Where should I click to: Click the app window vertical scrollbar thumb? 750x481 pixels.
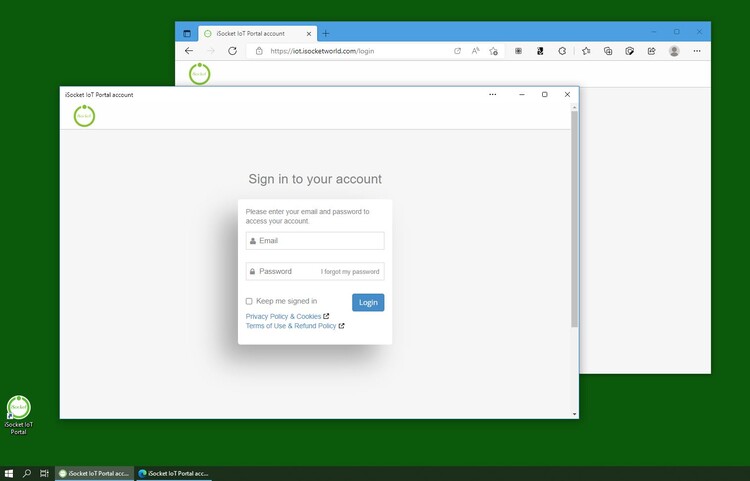pos(574,219)
